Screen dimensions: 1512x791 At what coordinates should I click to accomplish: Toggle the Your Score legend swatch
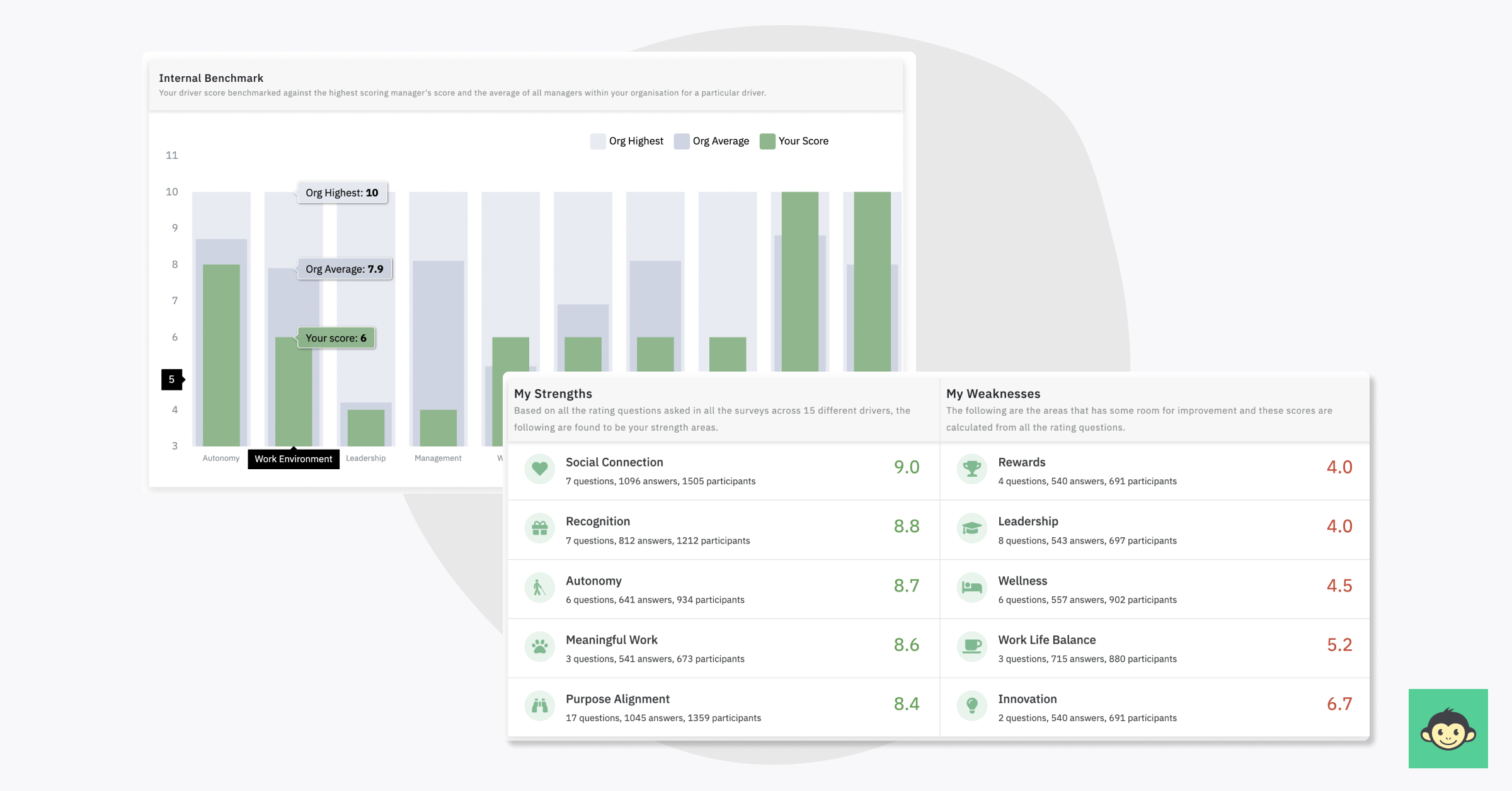pyautogui.click(x=767, y=141)
